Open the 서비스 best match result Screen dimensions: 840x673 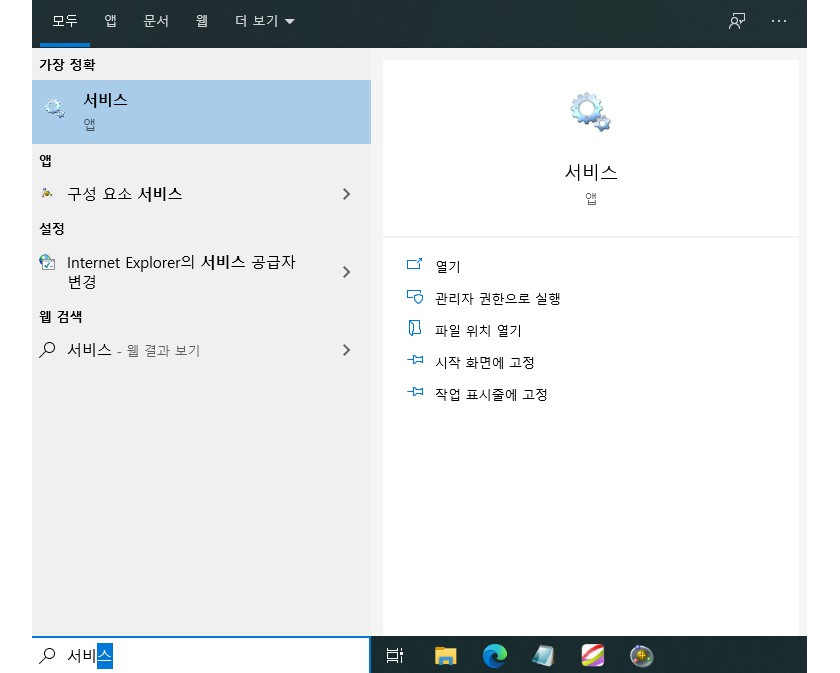pyautogui.click(x=201, y=112)
